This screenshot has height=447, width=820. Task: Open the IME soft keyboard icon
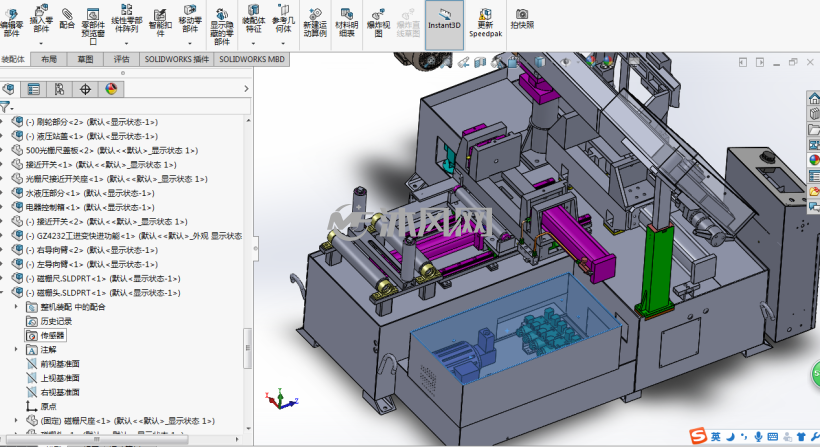(772, 436)
